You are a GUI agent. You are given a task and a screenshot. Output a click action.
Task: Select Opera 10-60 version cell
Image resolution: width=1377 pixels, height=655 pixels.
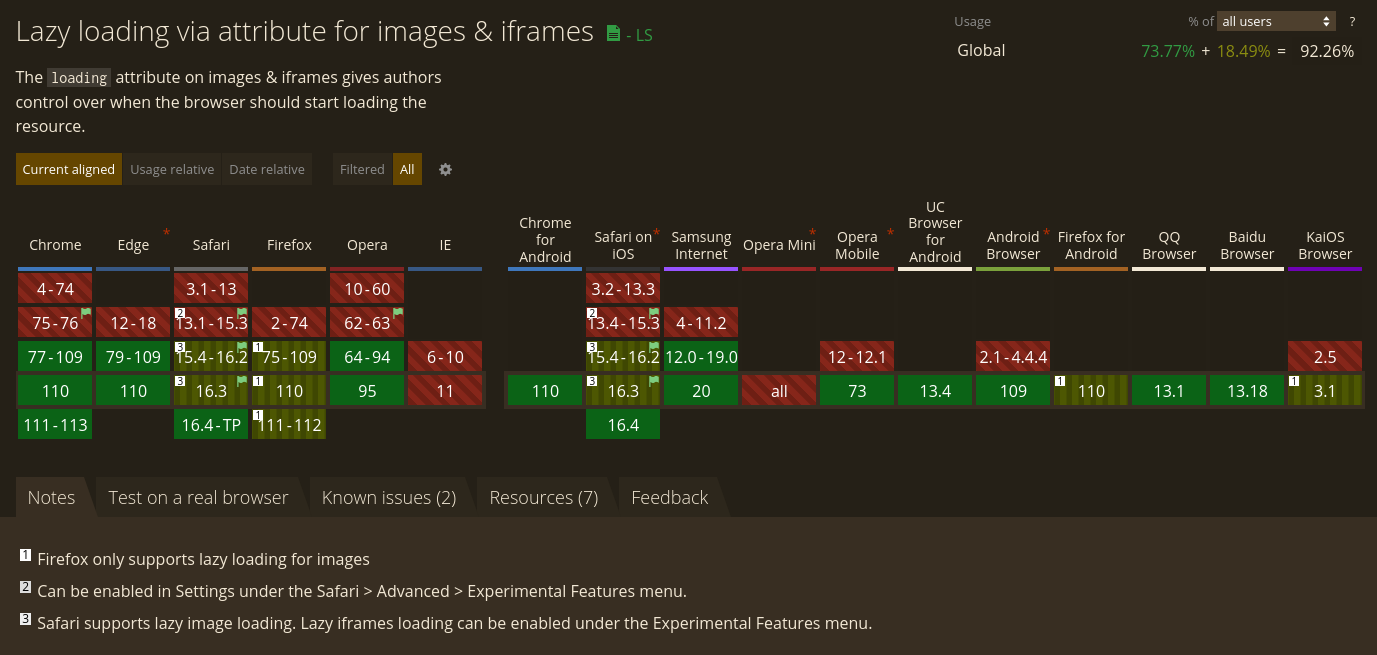coord(367,289)
